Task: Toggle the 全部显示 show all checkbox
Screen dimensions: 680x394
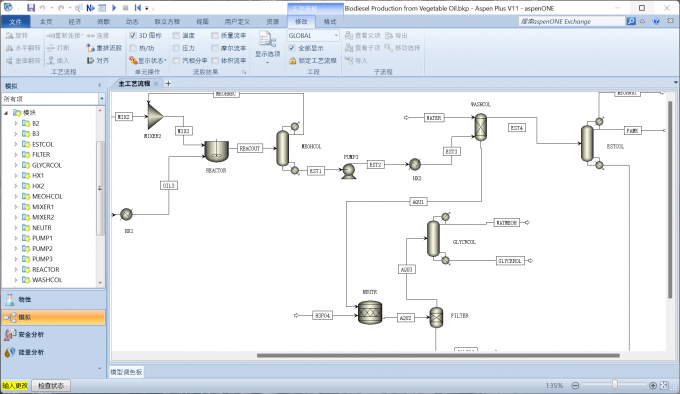Action: [x=292, y=48]
